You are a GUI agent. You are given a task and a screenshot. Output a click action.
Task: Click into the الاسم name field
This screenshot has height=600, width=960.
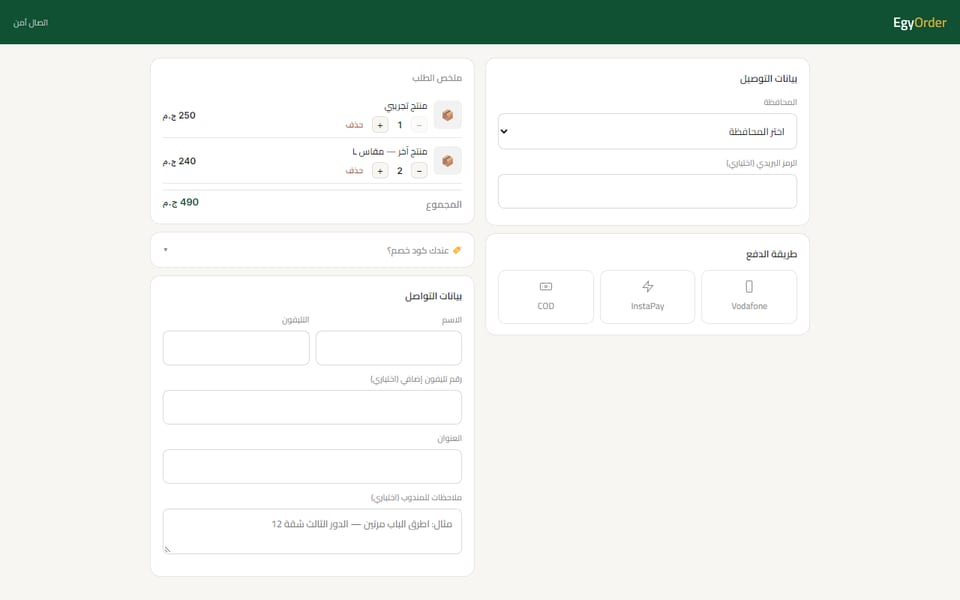[x=389, y=348]
